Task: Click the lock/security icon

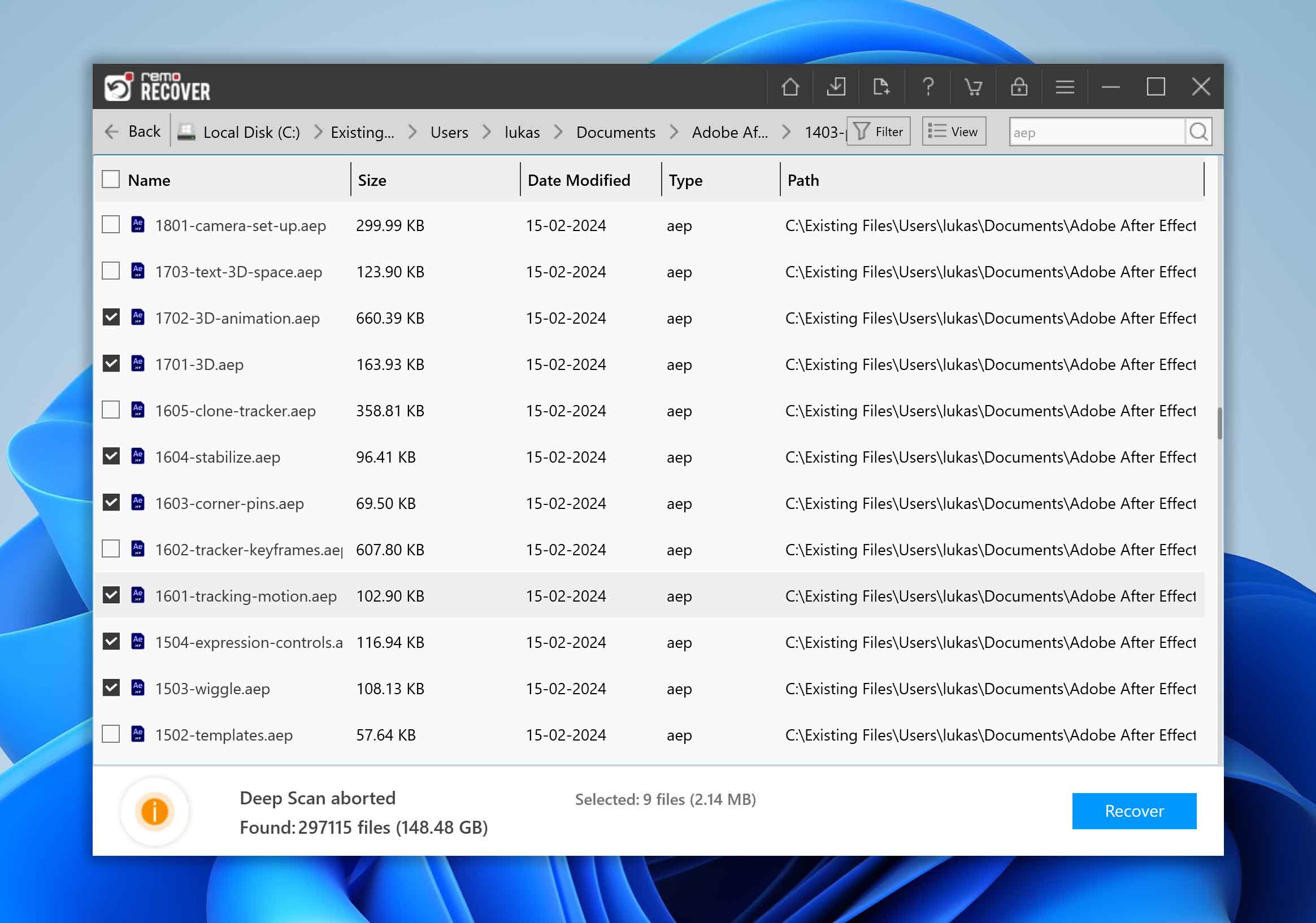Action: pos(1019,87)
